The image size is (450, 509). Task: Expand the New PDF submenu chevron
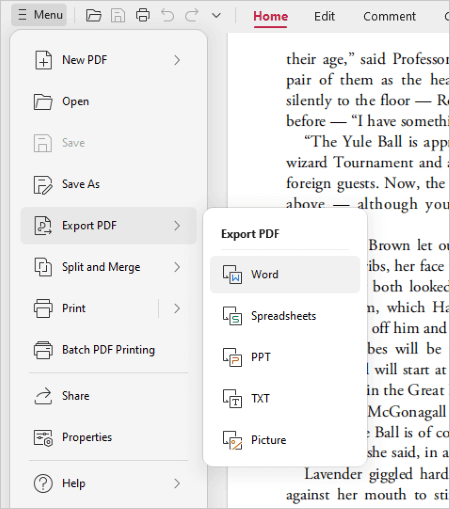pos(177,60)
